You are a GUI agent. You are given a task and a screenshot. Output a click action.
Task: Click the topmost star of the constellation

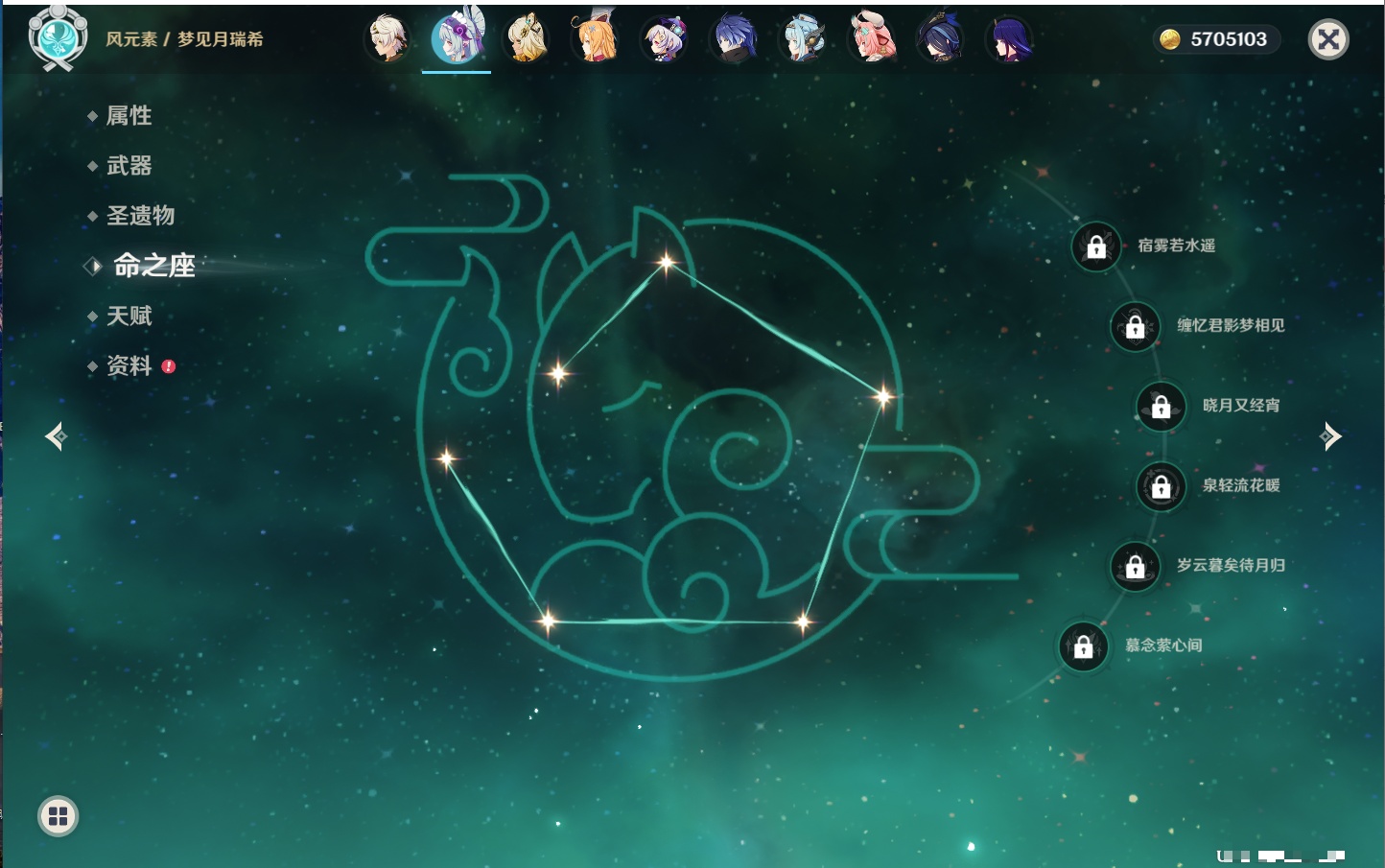pos(666,261)
